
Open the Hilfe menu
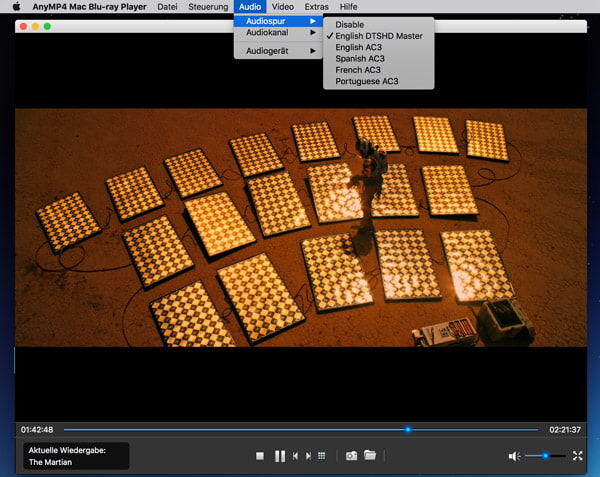point(349,7)
